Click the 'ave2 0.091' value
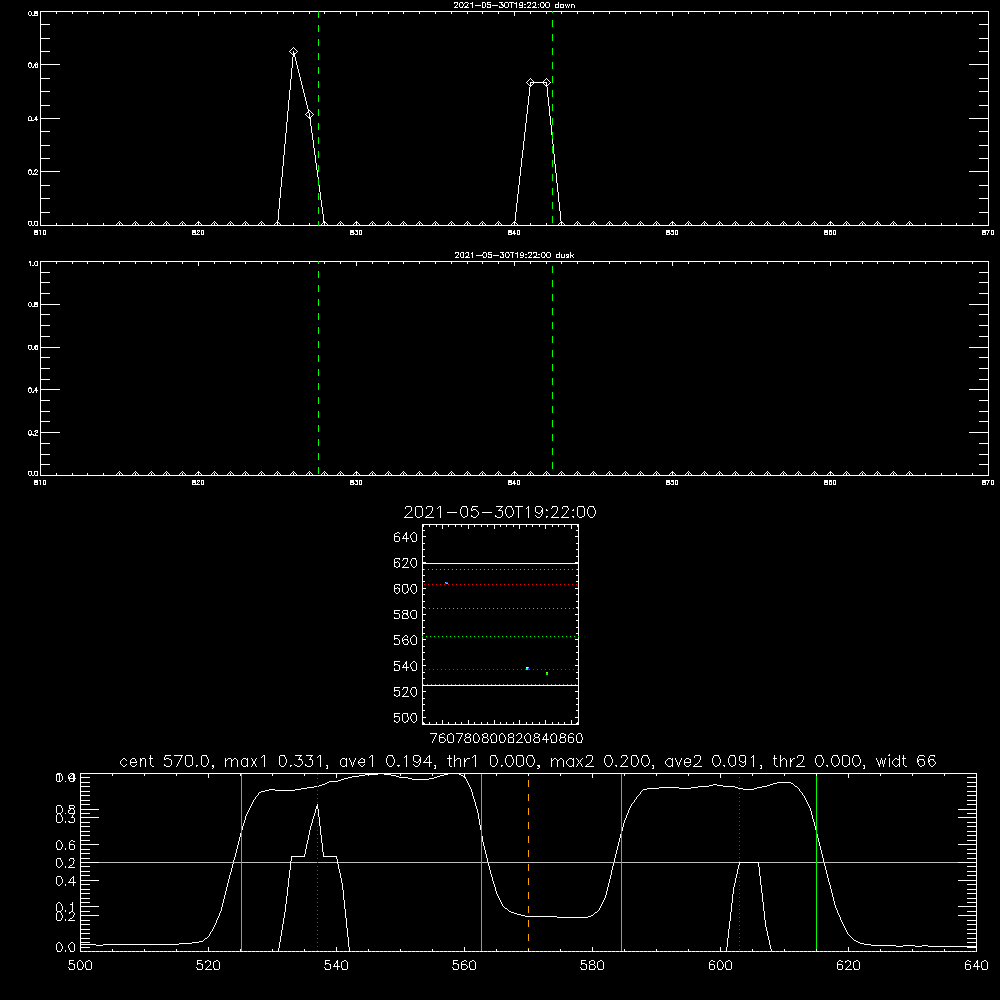1000x1000 pixels. 710,761
